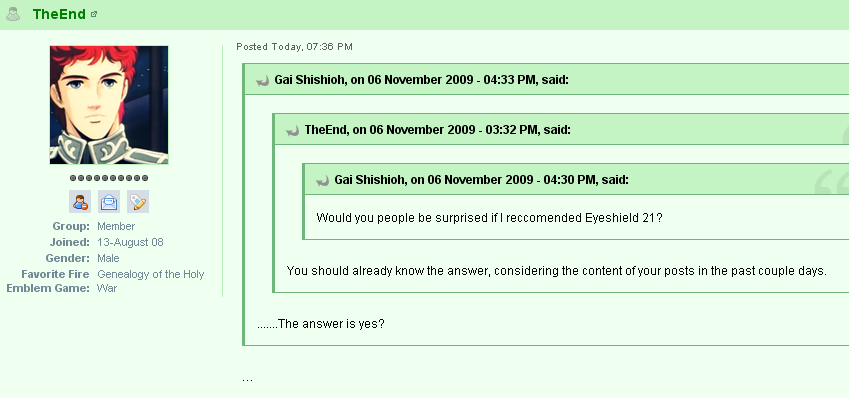Image resolution: width=849 pixels, height=398 pixels.
Task: Click the 'Member' group value
Action: [x=116, y=226]
